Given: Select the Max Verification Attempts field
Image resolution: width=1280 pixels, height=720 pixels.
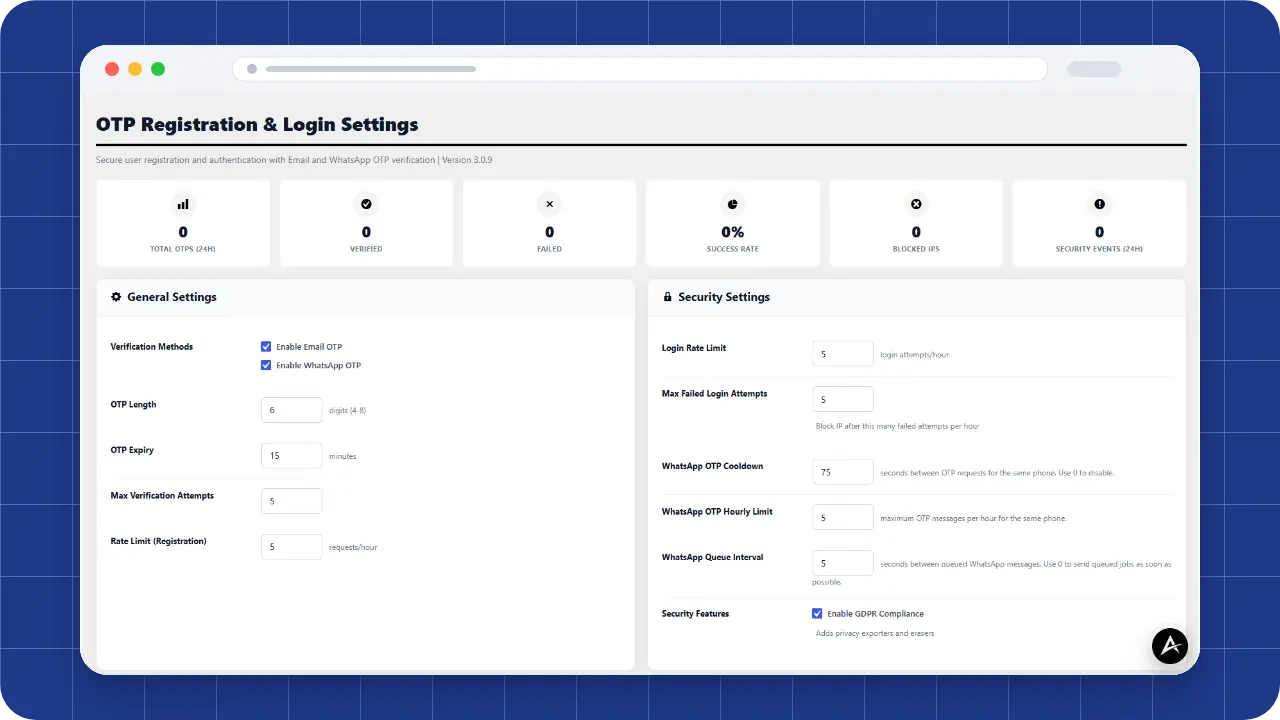Looking at the screenshot, I should 292,501.
